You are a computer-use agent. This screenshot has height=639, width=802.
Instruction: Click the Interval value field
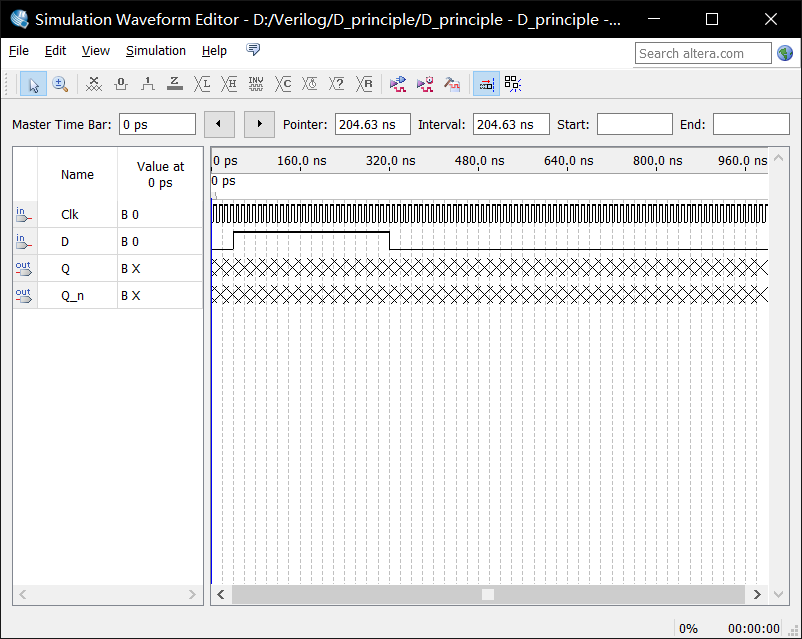point(511,124)
